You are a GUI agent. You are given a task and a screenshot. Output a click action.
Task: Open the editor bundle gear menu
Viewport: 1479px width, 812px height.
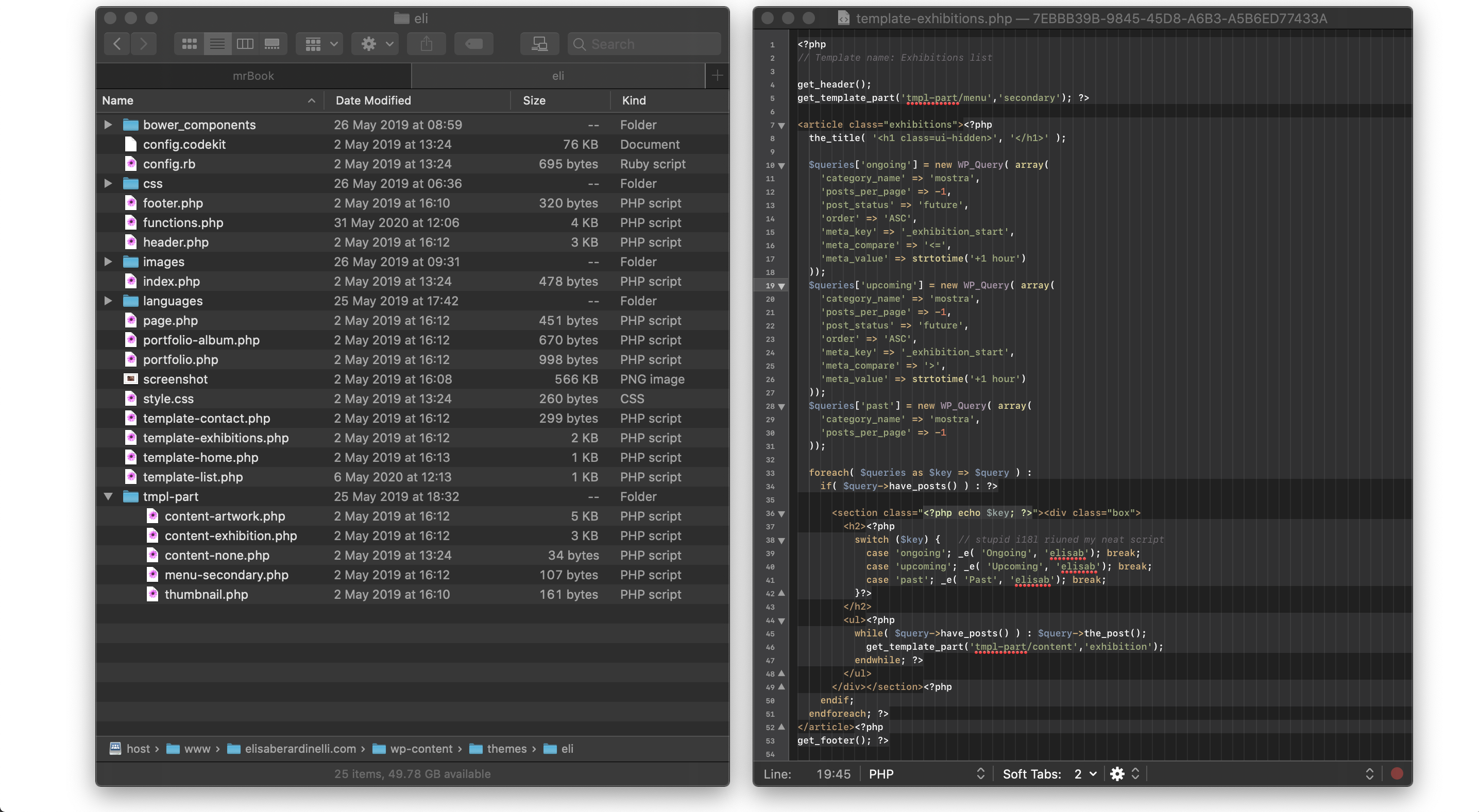1124,773
